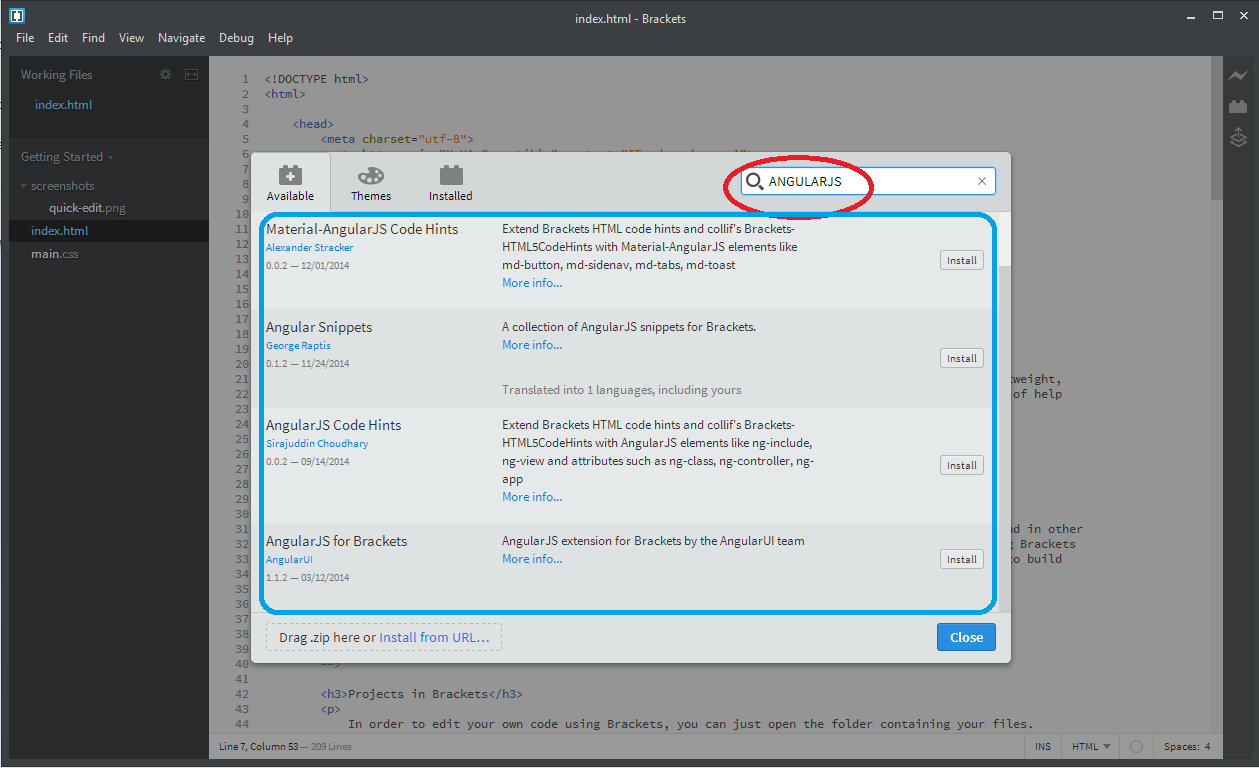Click the search magnifier icon
The width and height of the screenshot is (1259, 768).
point(754,182)
